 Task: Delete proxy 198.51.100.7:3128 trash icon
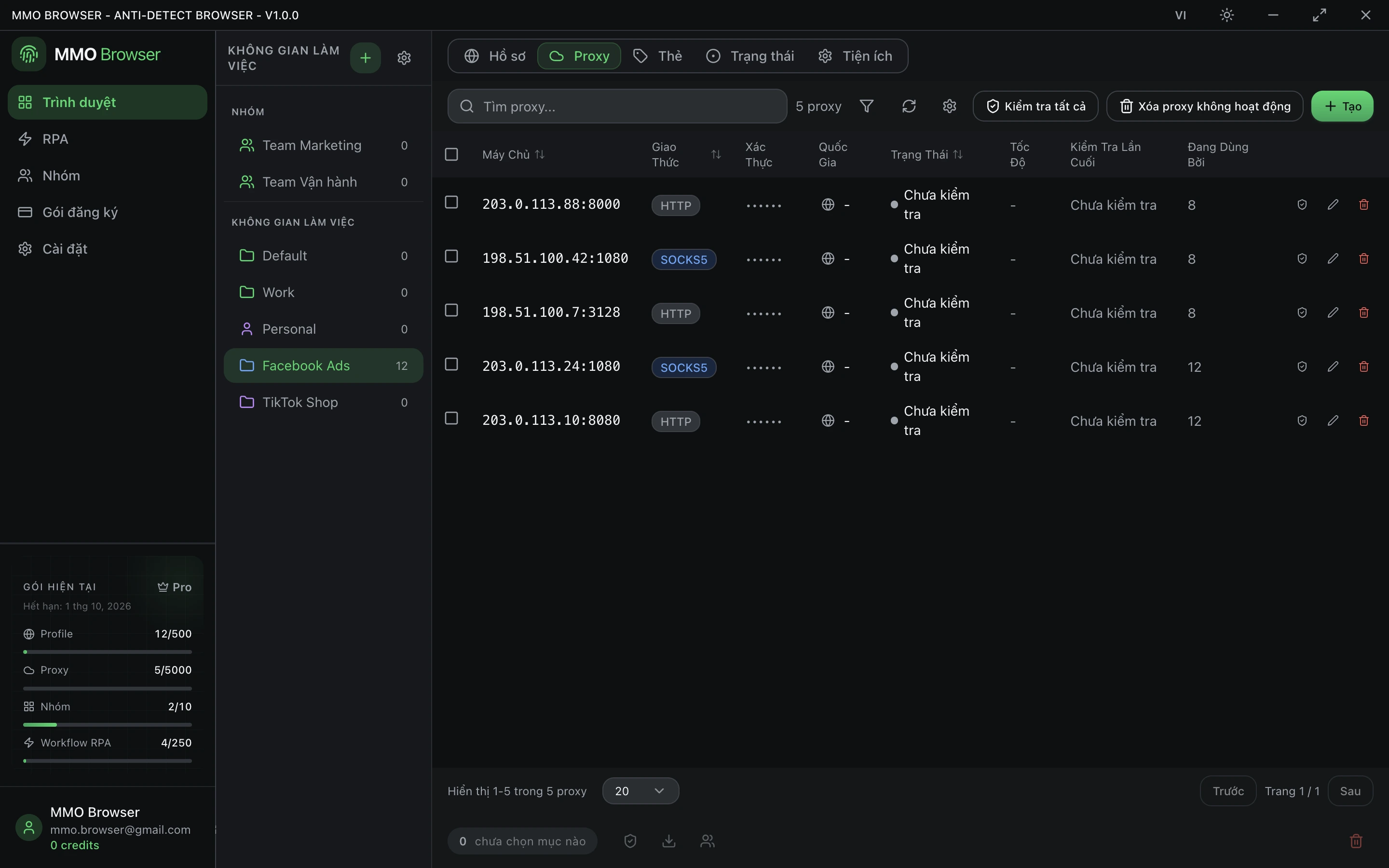click(x=1364, y=312)
